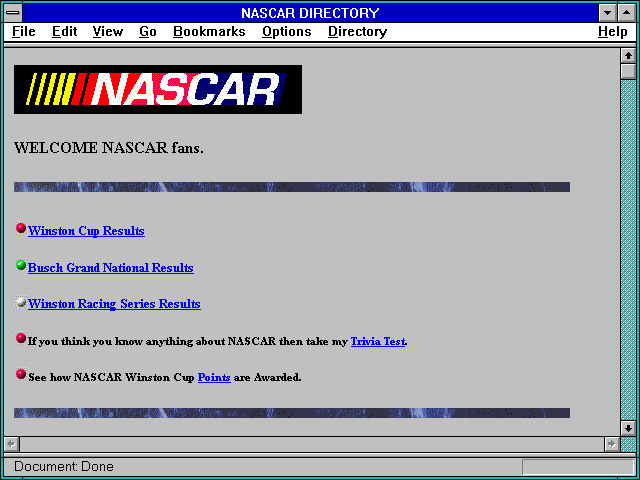Image resolution: width=640 pixels, height=480 pixels.
Task: Click the horizontal scrollbar right arrow
Action: tap(612, 444)
